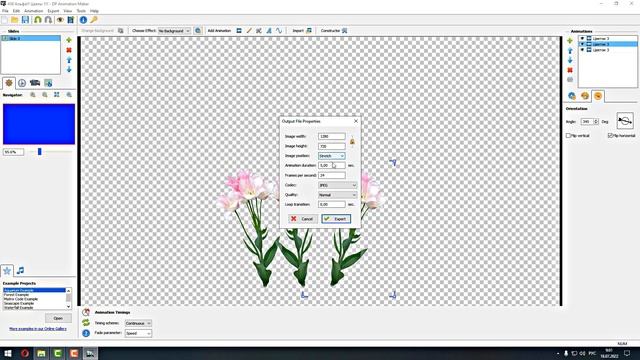
Task: Click the effect settings icon beside Choose Effect
Action: coord(198,31)
